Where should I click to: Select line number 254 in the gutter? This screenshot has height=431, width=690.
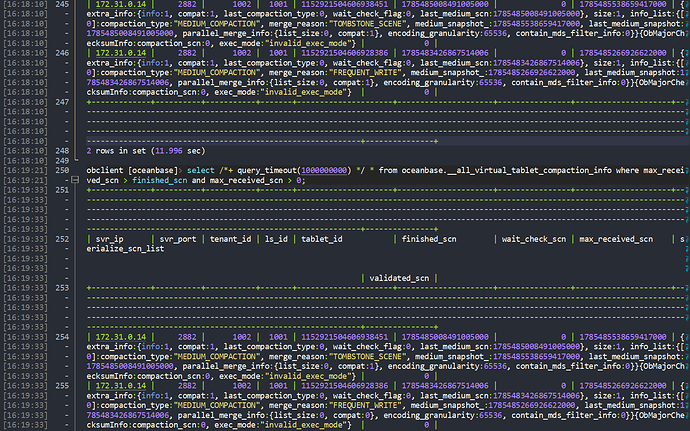pos(62,336)
